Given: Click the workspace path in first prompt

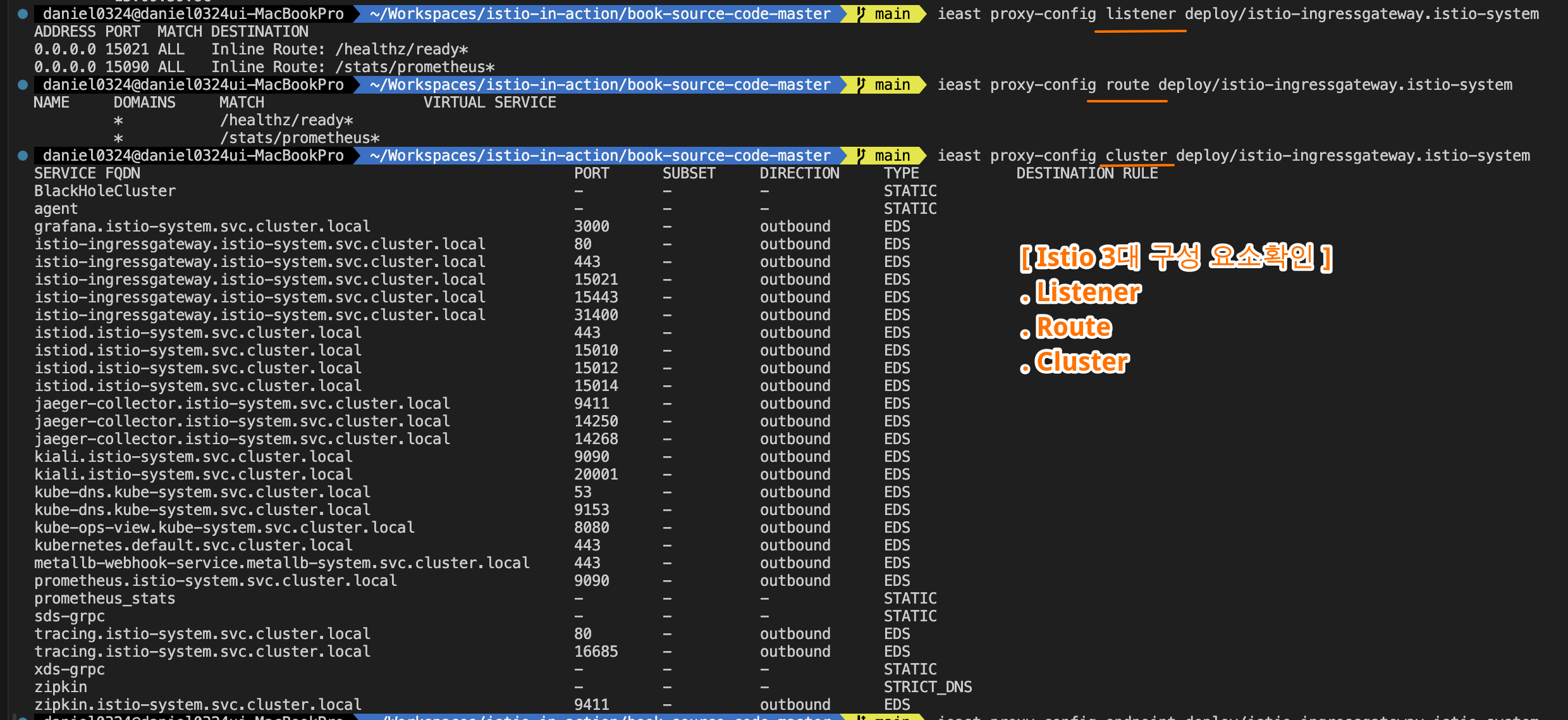Looking at the screenshot, I should coord(599,14).
